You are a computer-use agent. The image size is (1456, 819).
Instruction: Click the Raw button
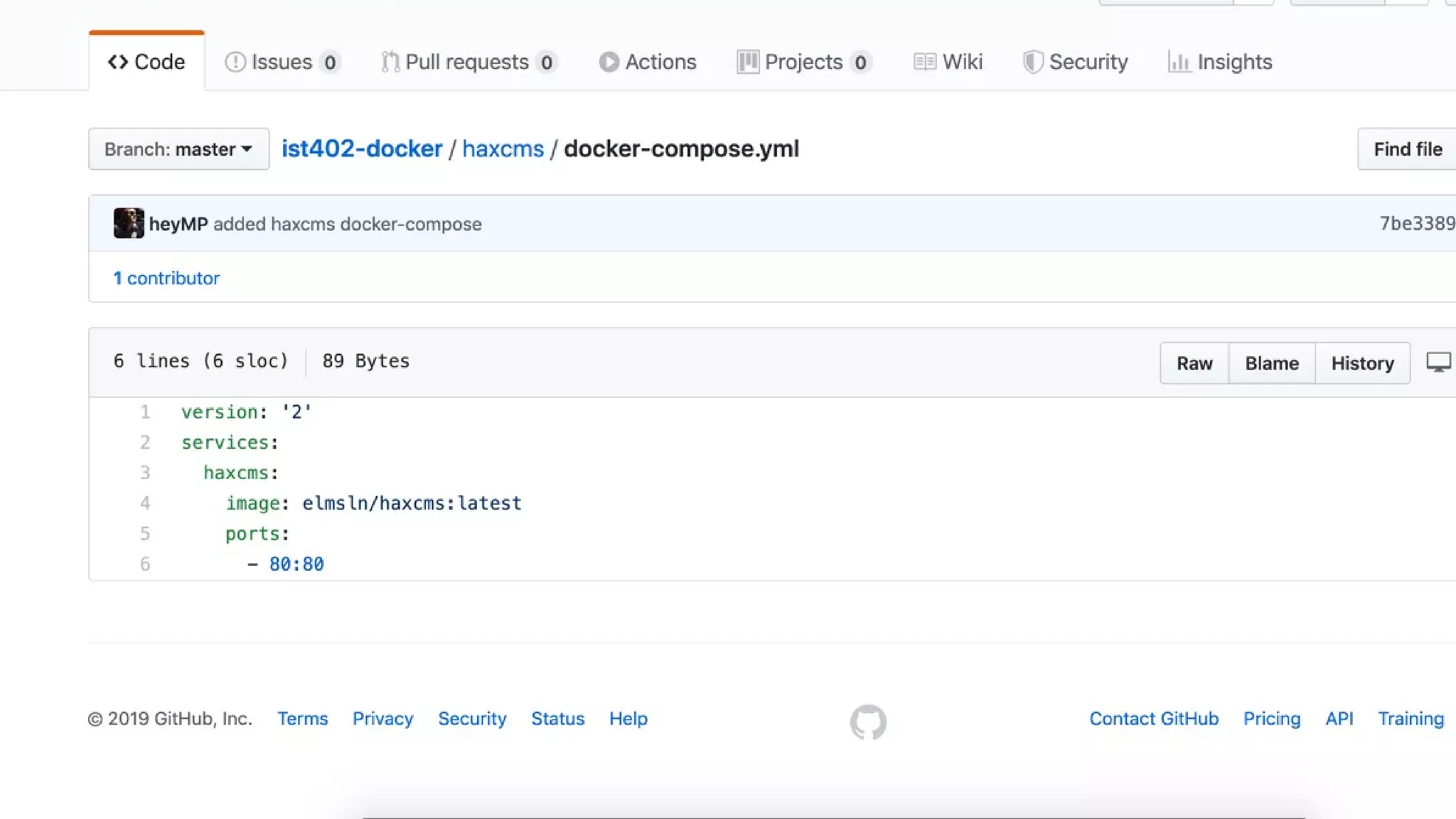(1194, 363)
